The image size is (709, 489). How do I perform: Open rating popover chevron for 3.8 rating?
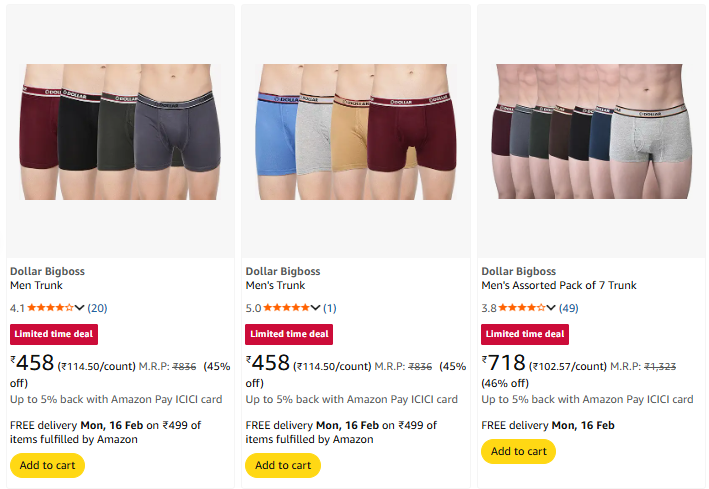click(552, 308)
